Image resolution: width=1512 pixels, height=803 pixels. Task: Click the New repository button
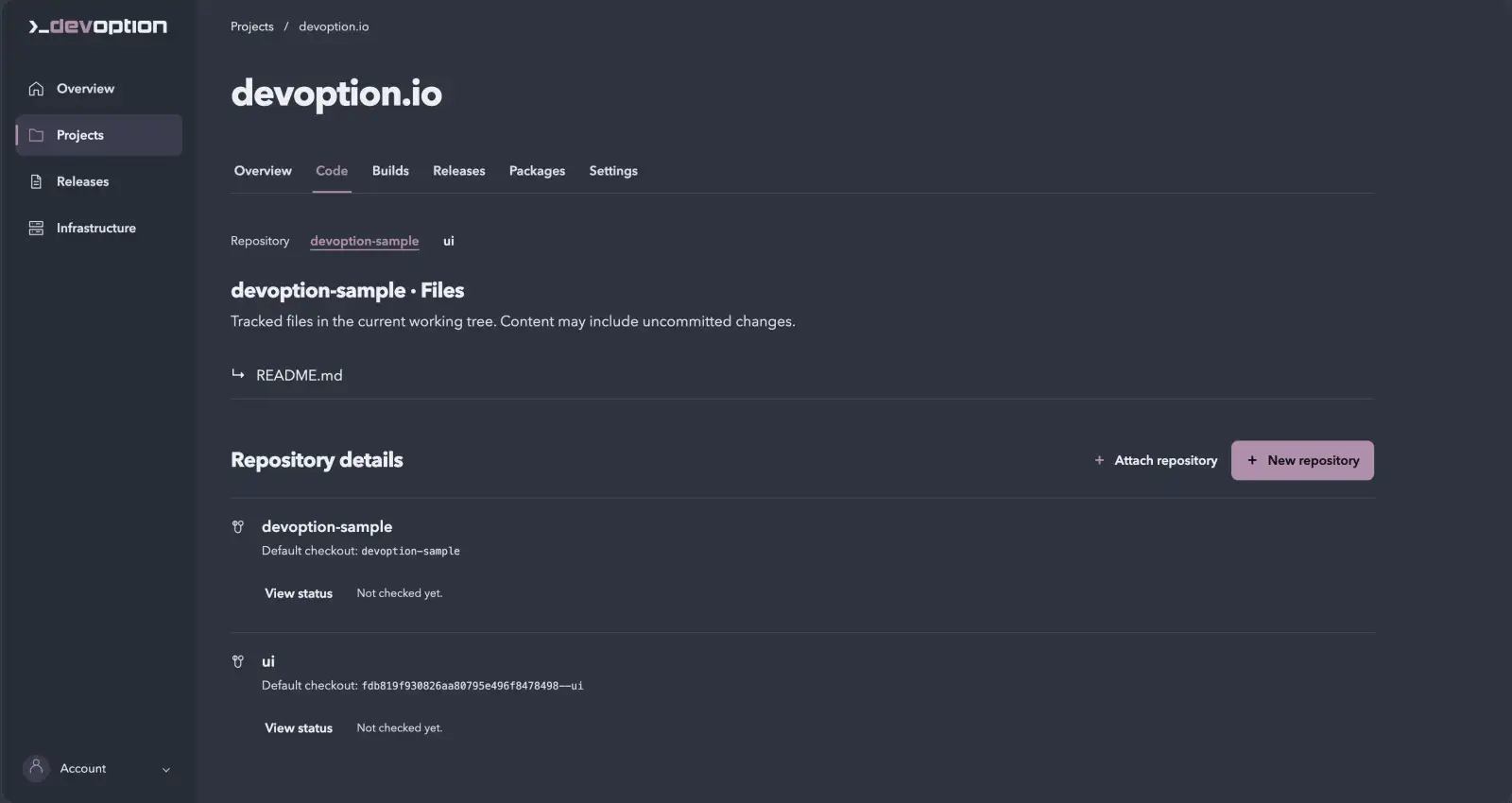(x=1302, y=460)
